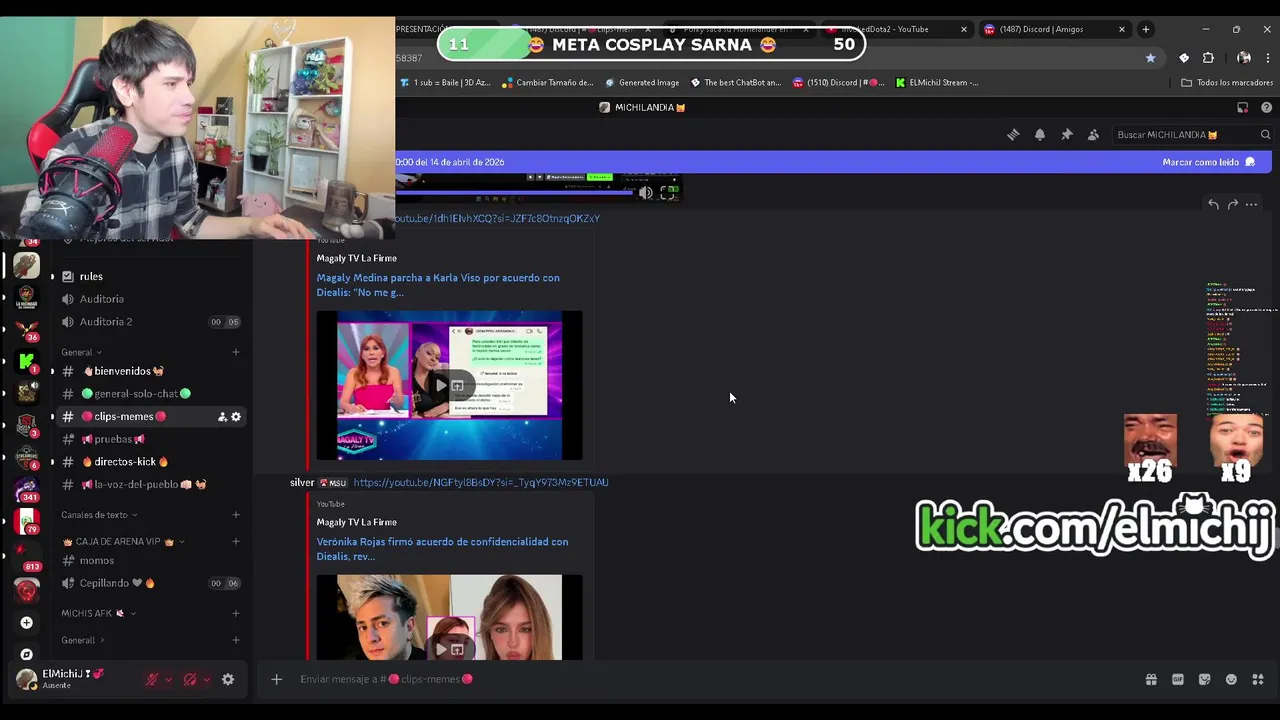The image size is (1280, 720).
Task: Open the GIF picker
Action: coord(1178,679)
